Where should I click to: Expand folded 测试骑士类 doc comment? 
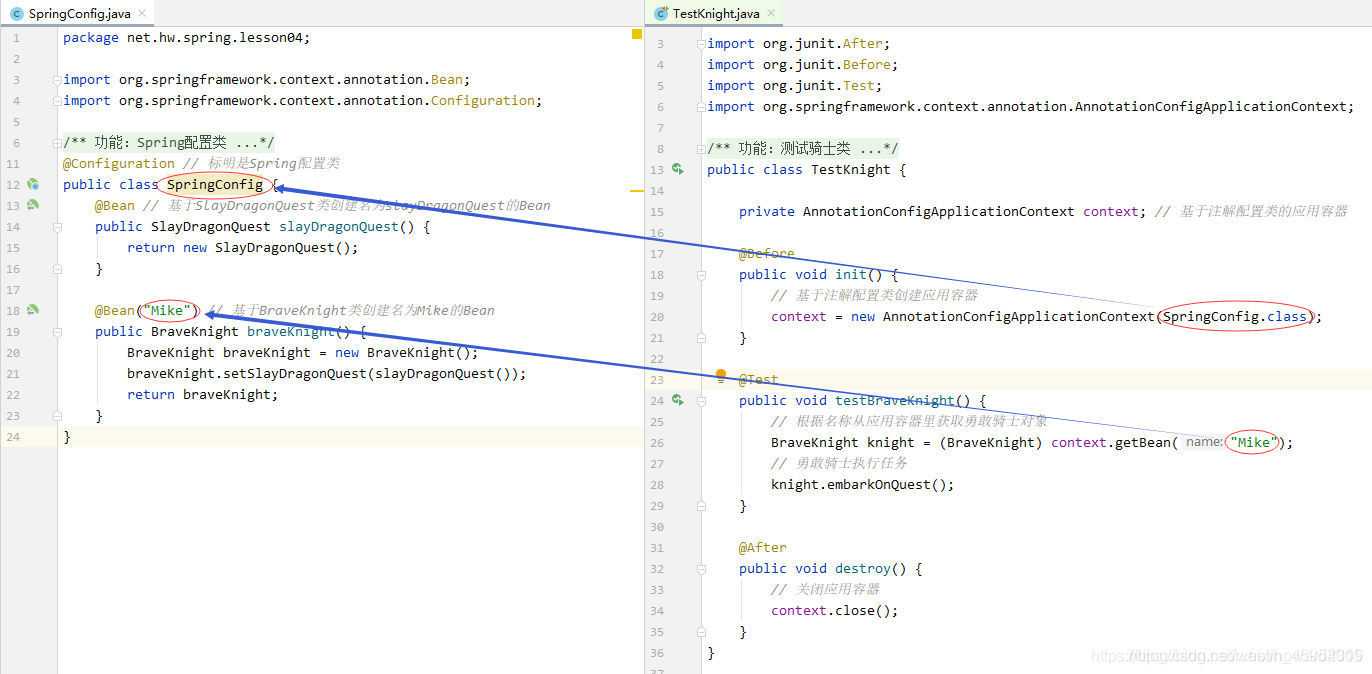click(x=701, y=149)
